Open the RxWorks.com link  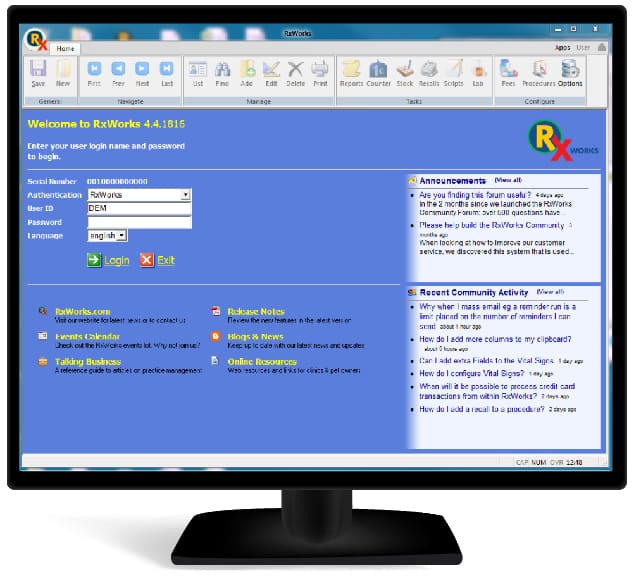tap(83, 312)
